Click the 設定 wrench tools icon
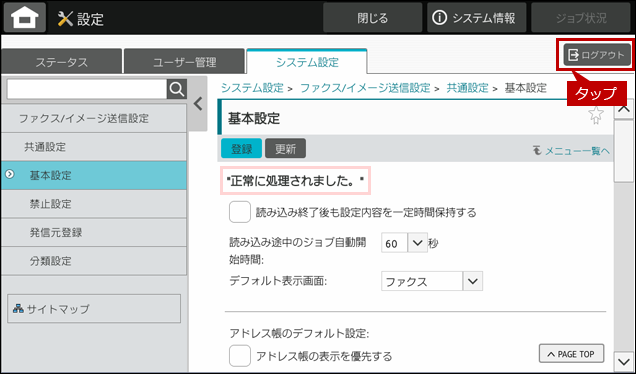The width and height of the screenshot is (636, 374). (65, 19)
